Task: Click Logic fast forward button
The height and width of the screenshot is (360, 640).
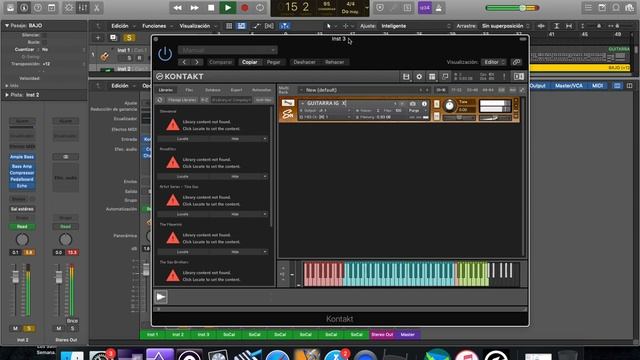Action: tap(194, 8)
